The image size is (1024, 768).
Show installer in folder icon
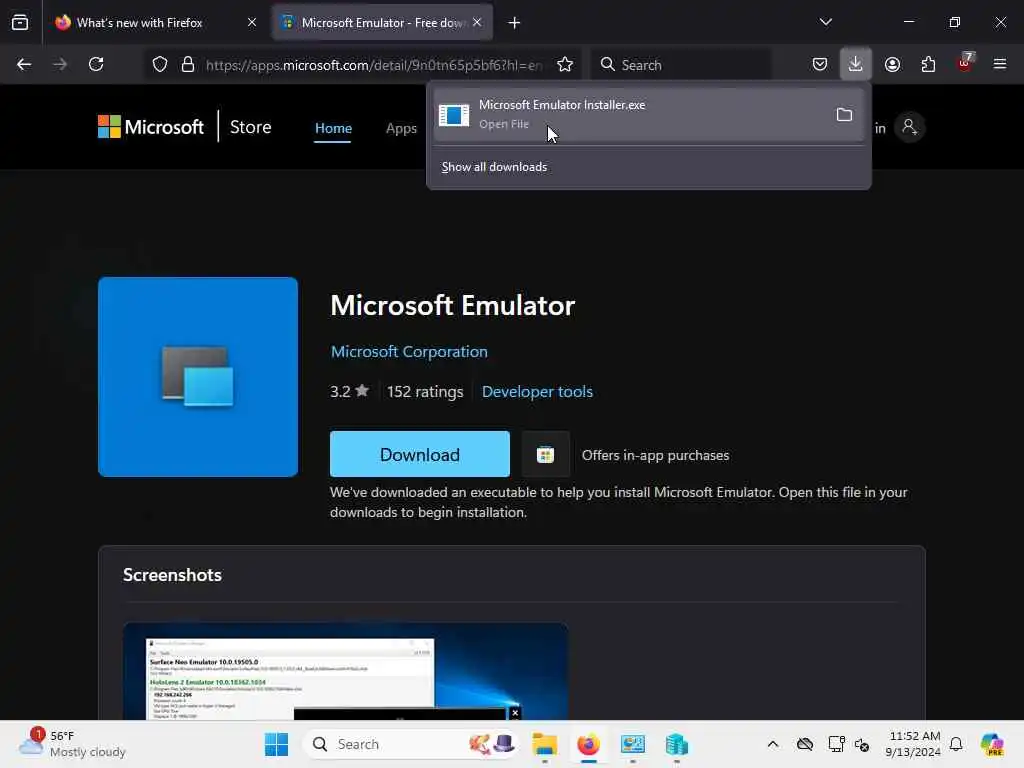tap(844, 115)
